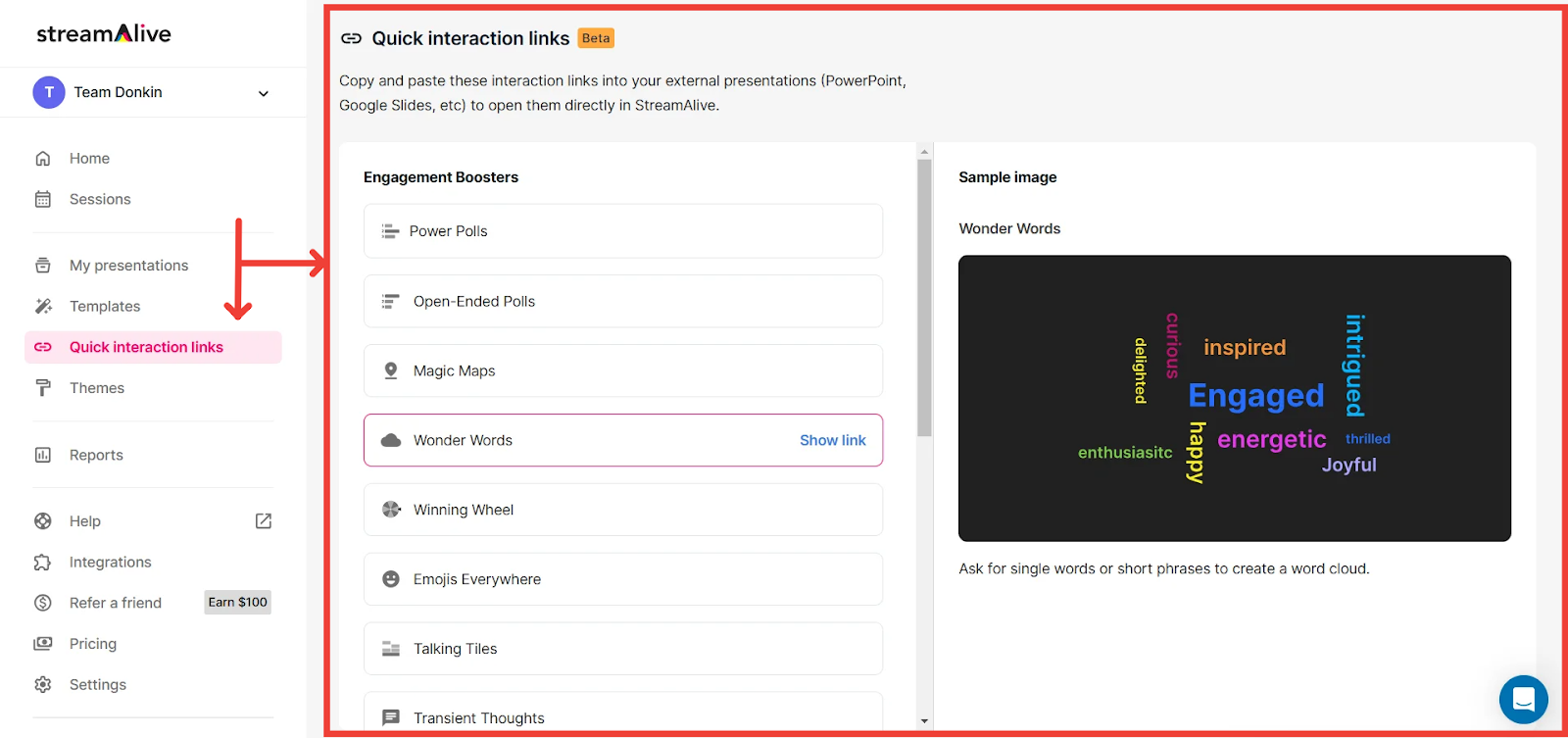Expand the Team Donkin dropdown chevron

point(263,93)
